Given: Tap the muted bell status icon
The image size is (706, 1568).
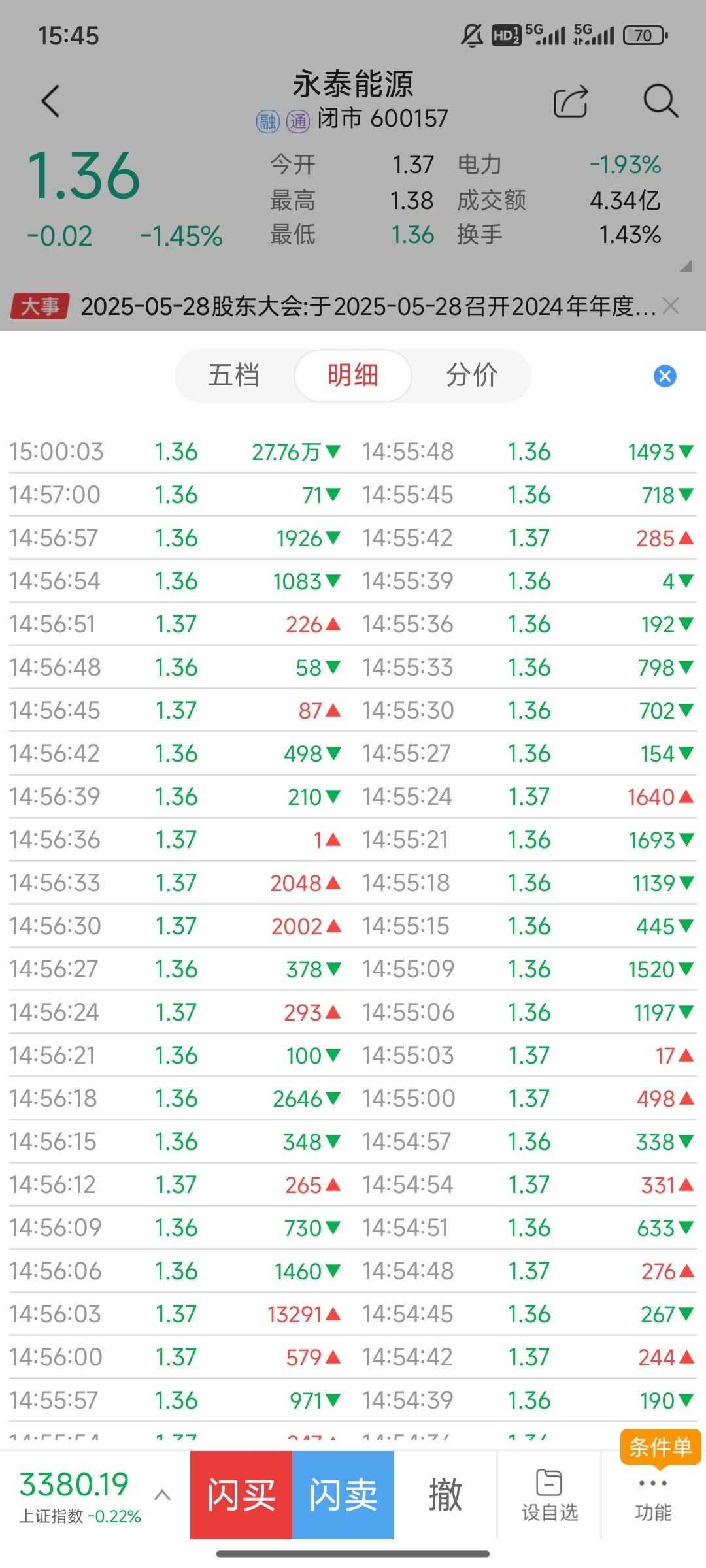Looking at the screenshot, I should pyautogui.click(x=472, y=35).
